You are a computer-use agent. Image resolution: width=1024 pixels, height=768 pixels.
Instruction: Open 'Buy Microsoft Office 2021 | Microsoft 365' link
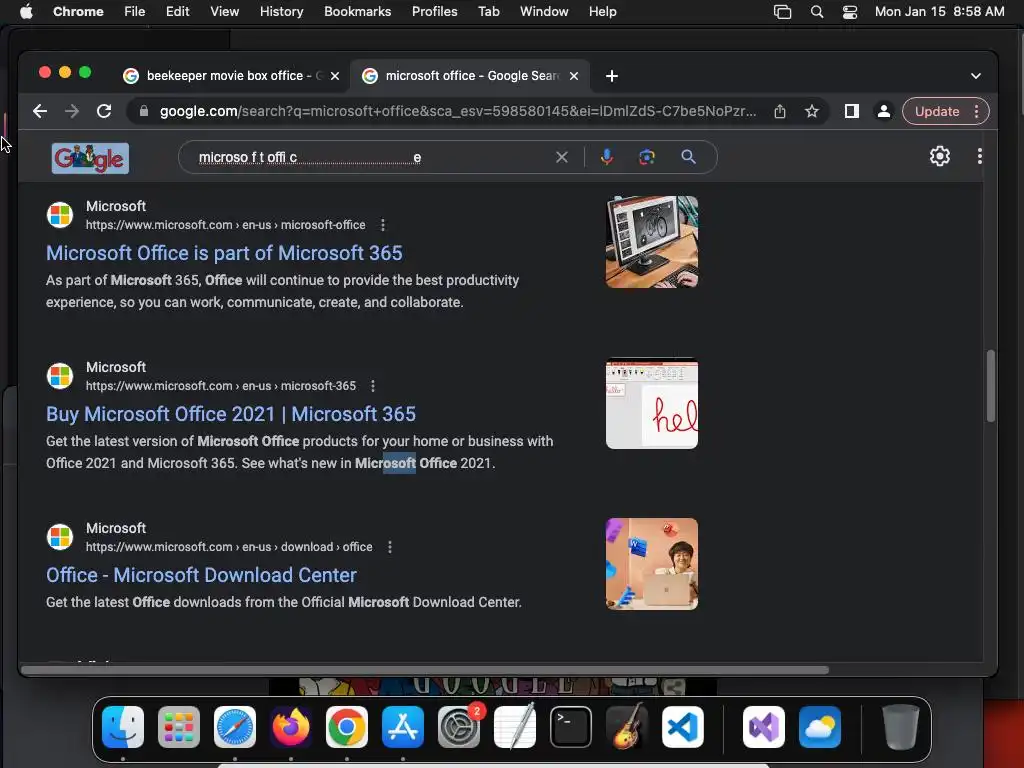pyautogui.click(x=231, y=414)
